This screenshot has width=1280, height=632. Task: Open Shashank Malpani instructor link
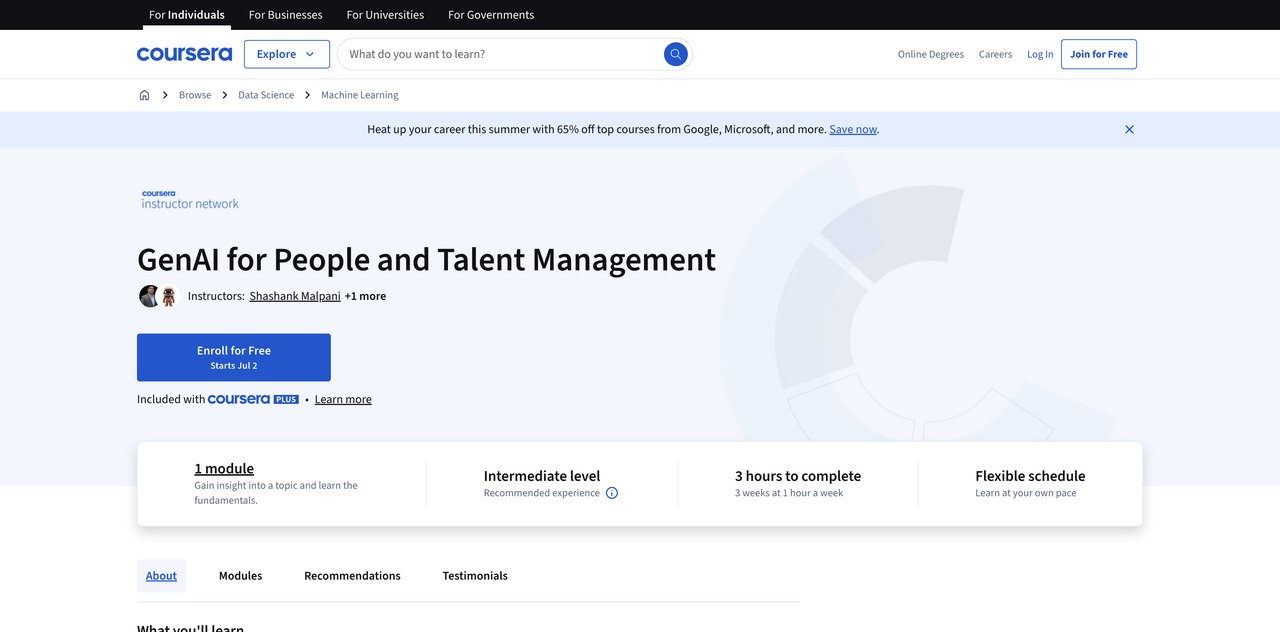point(294,296)
